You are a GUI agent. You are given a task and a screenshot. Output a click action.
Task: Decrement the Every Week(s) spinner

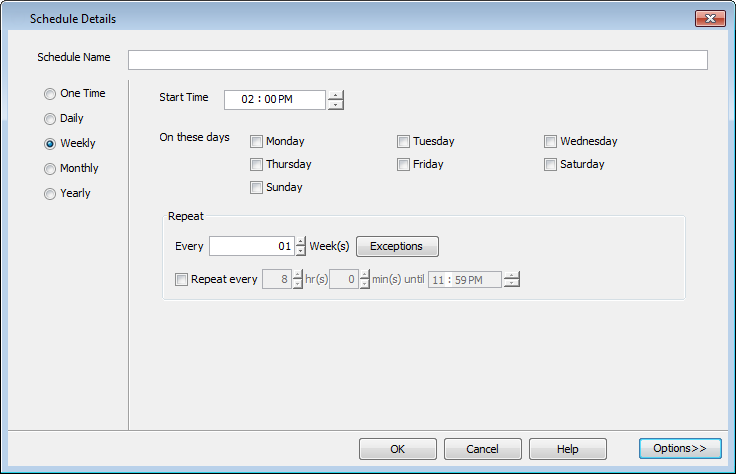301,251
